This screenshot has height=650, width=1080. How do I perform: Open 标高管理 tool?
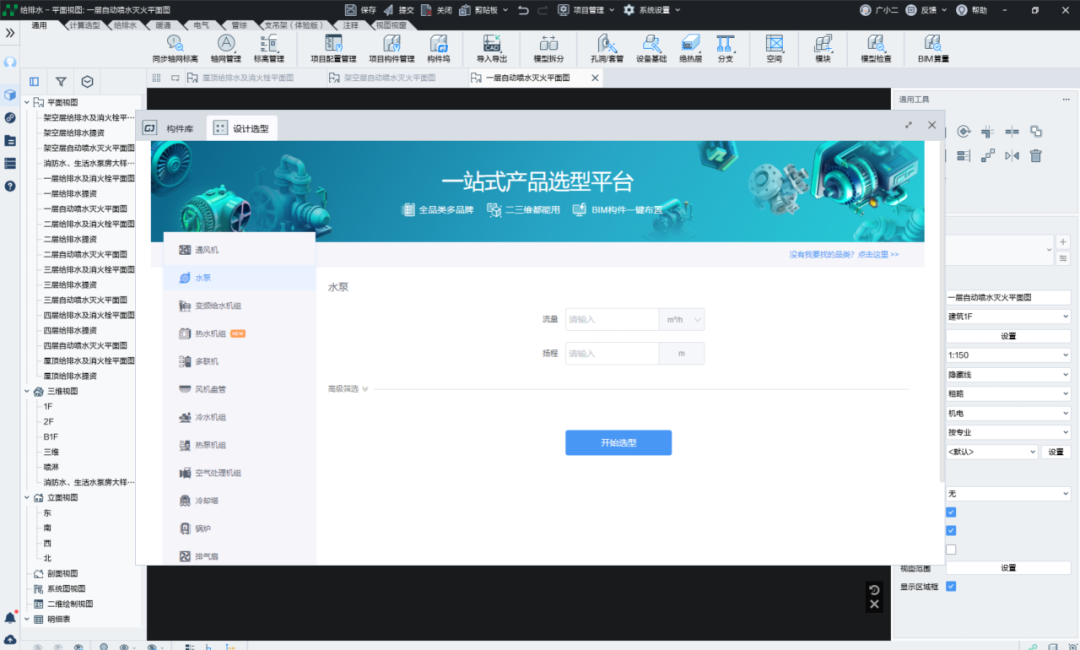[269, 48]
